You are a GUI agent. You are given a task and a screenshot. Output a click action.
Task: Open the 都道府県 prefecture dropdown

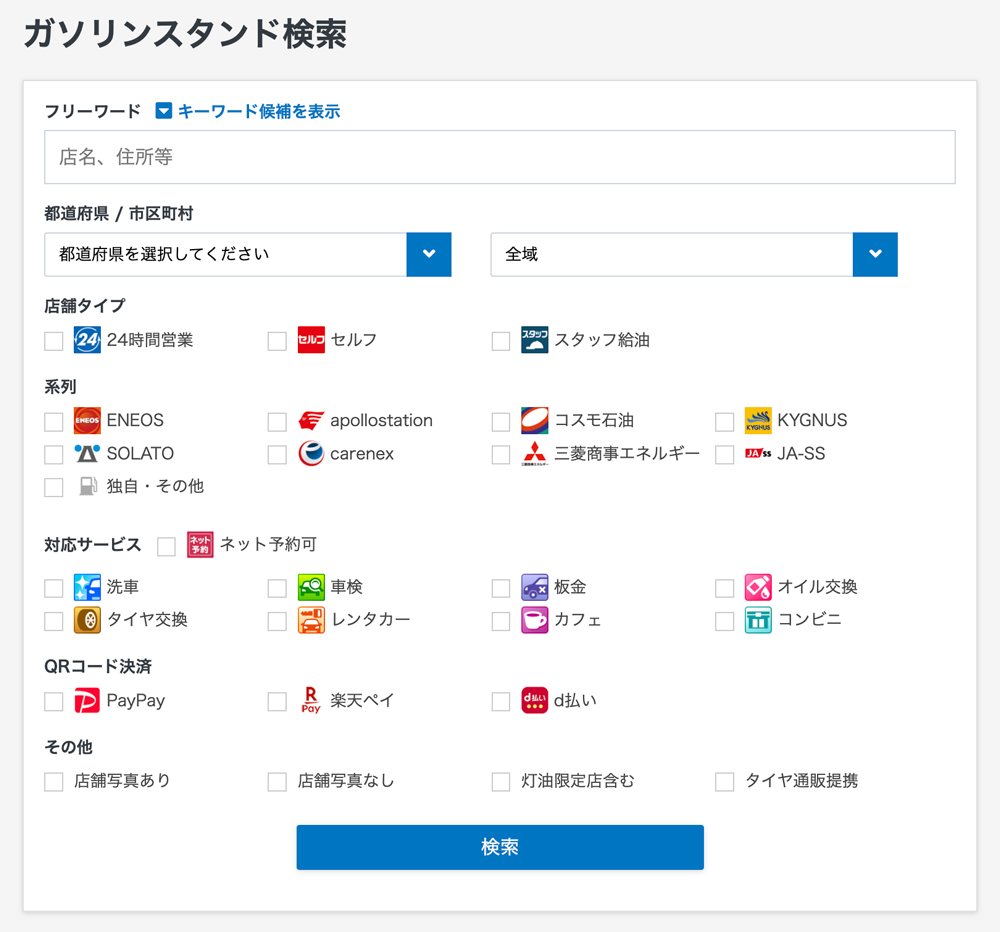point(247,255)
